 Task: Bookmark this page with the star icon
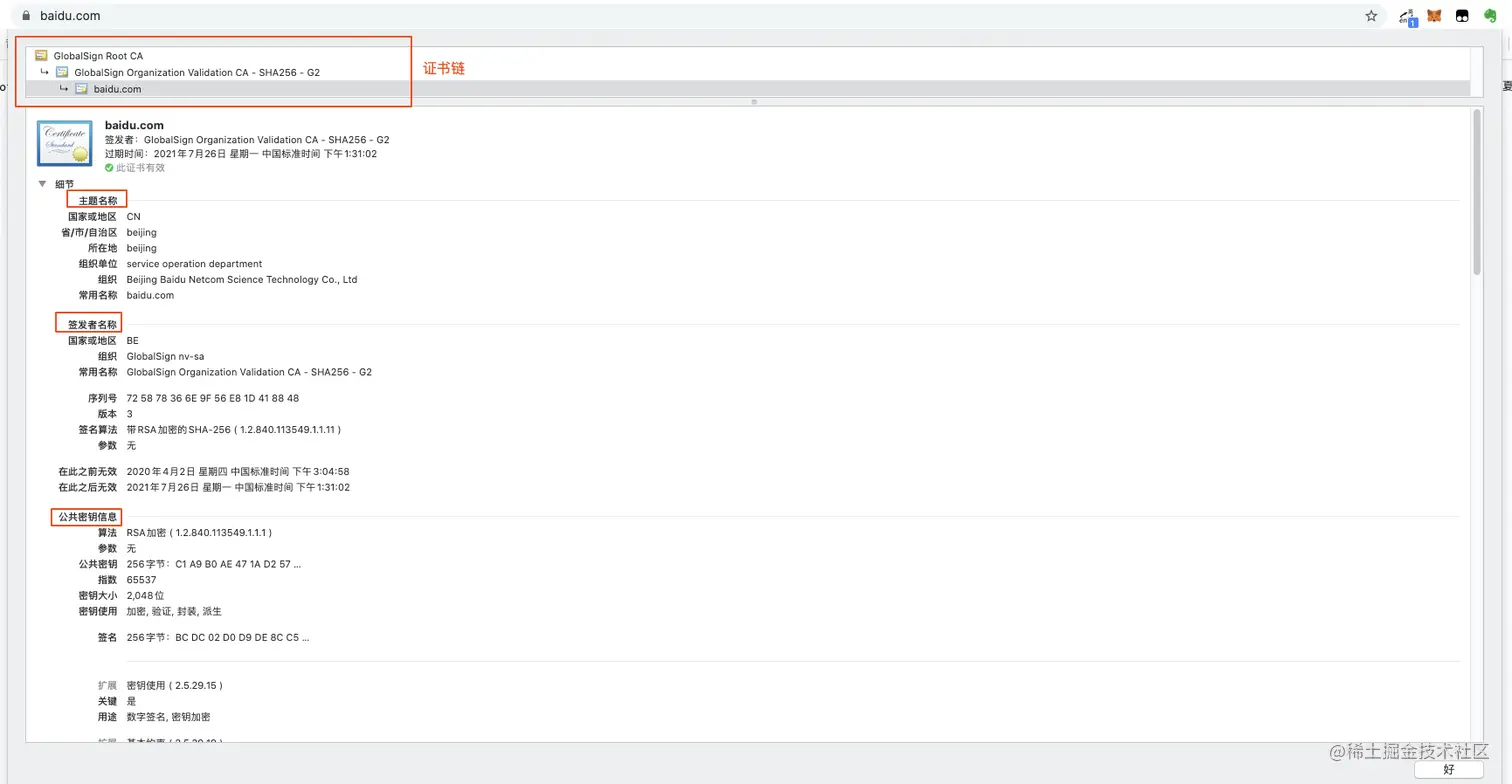(x=1371, y=16)
